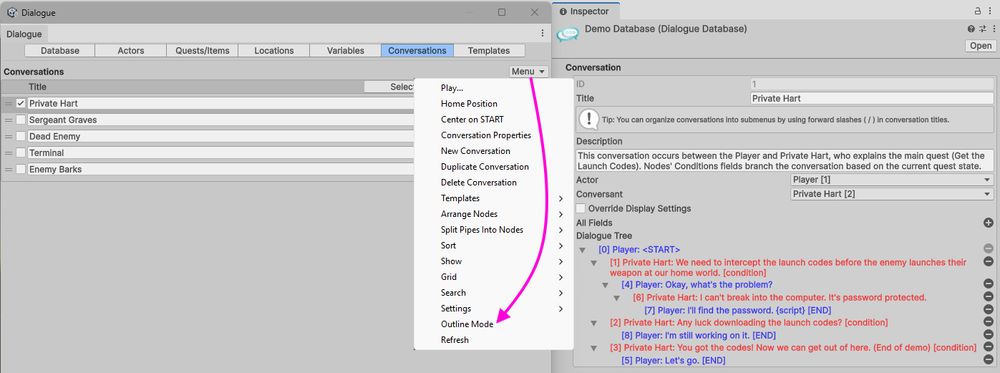Switch to the Locations tab
Image resolution: width=1000 pixels, height=373 pixels.
pyautogui.click(x=274, y=50)
